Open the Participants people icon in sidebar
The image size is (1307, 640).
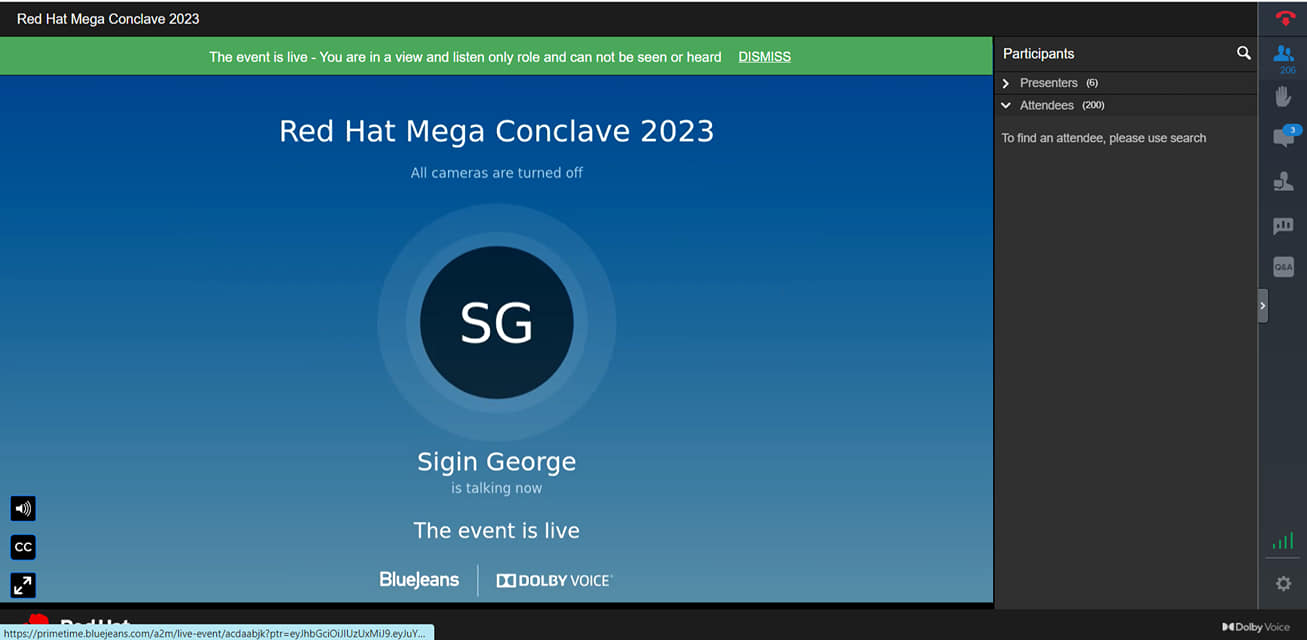[x=1285, y=54]
